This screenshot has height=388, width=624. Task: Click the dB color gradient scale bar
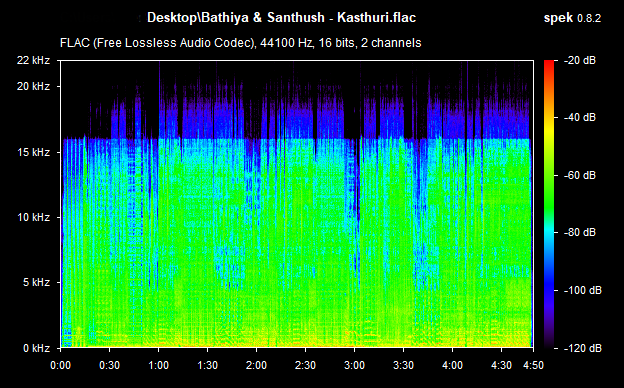[549, 204]
